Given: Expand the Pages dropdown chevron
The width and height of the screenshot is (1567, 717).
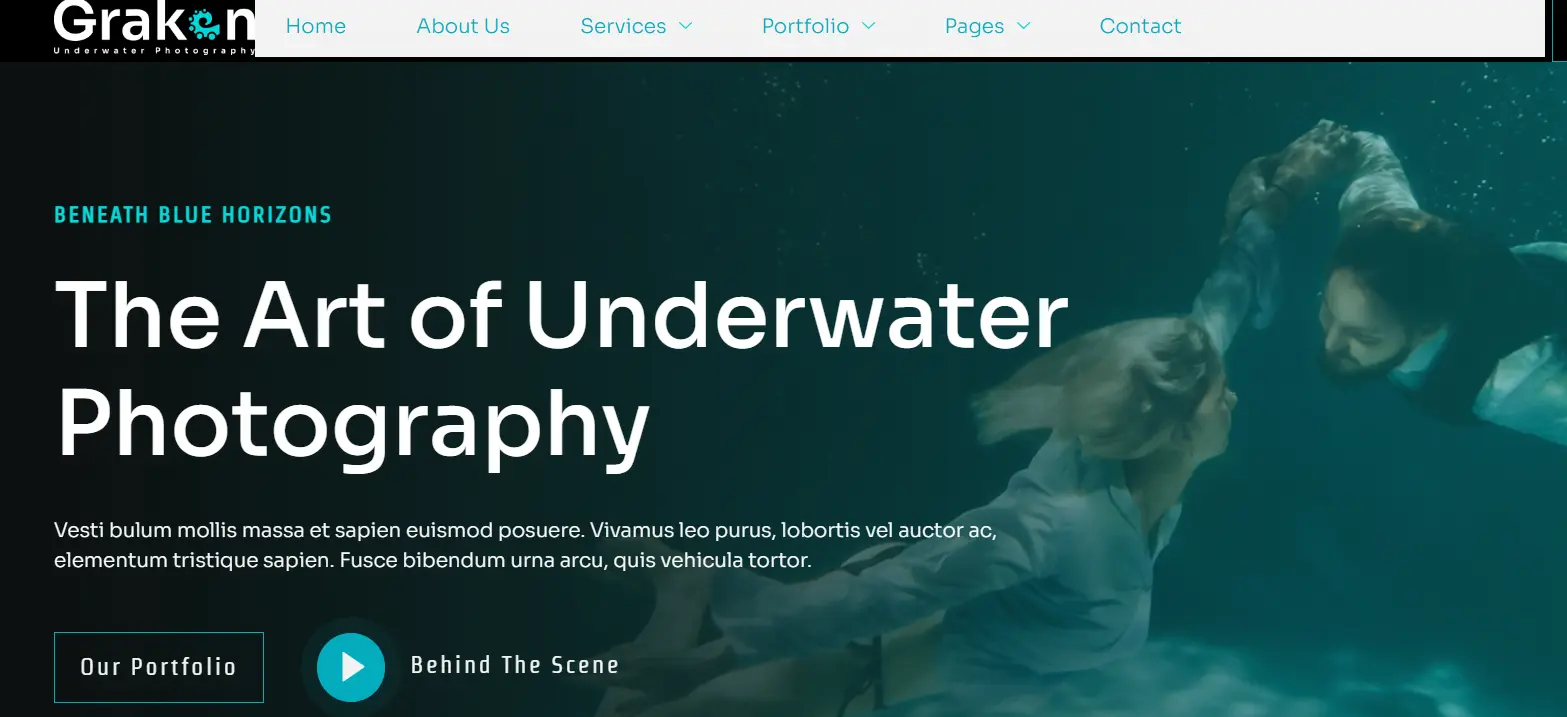Looking at the screenshot, I should pyautogui.click(x=1023, y=26).
